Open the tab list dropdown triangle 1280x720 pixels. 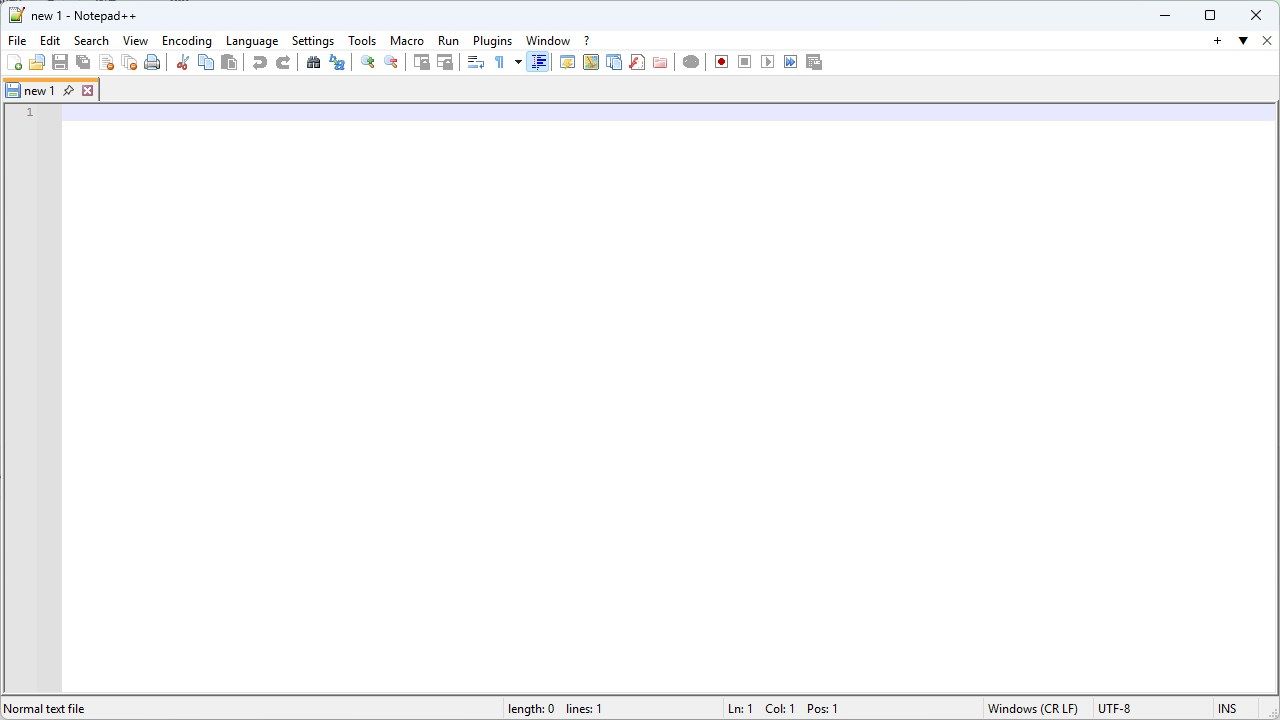pos(1243,41)
